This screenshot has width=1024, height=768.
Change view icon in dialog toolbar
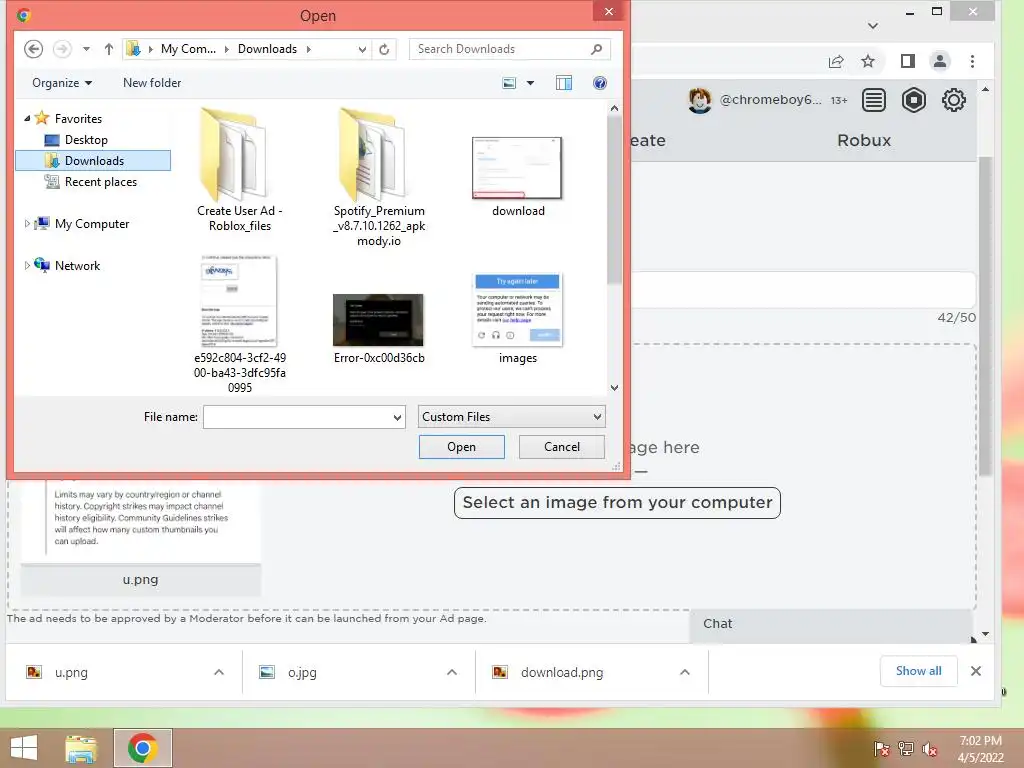(509, 83)
